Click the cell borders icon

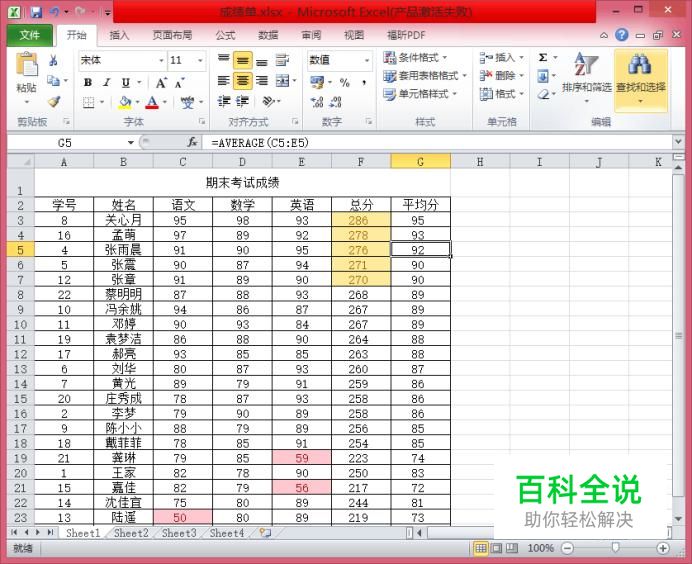[88, 102]
